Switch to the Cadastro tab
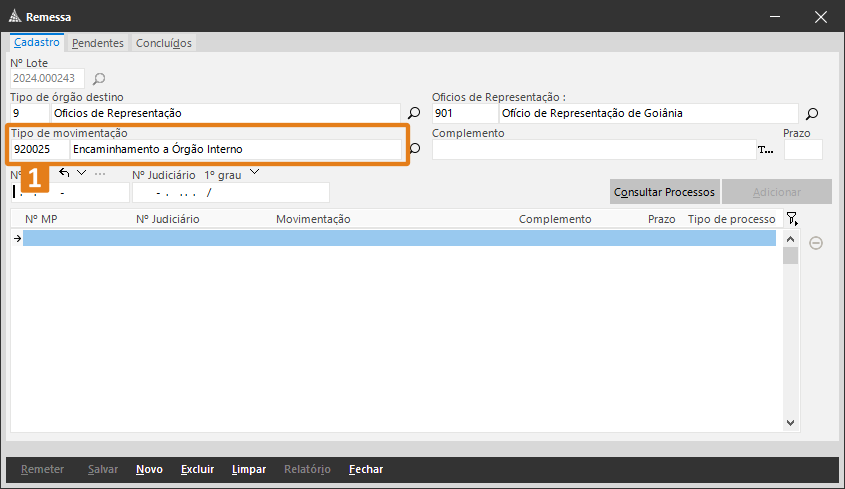 [x=37, y=43]
